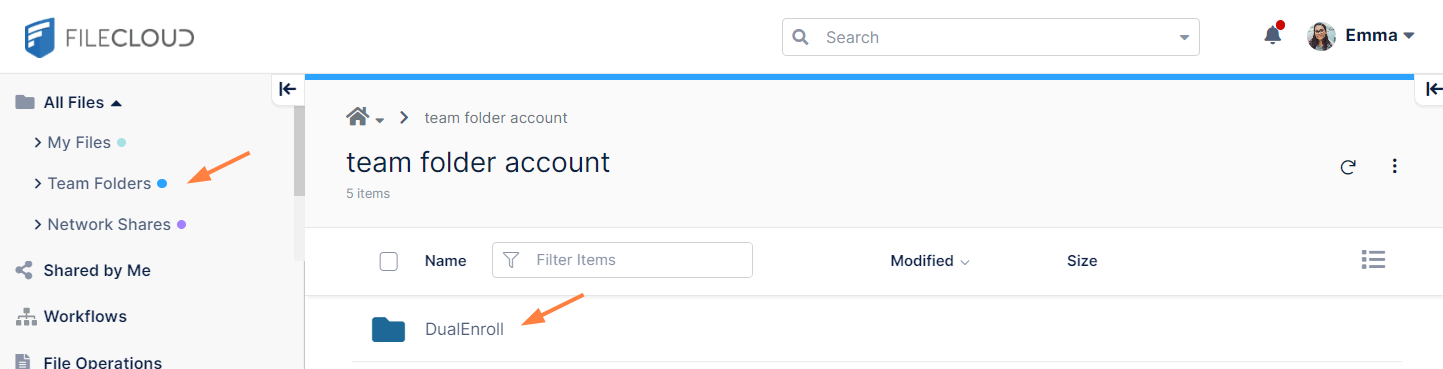Switch layout with the list view icon

pyautogui.click(x=1373, y=260)
